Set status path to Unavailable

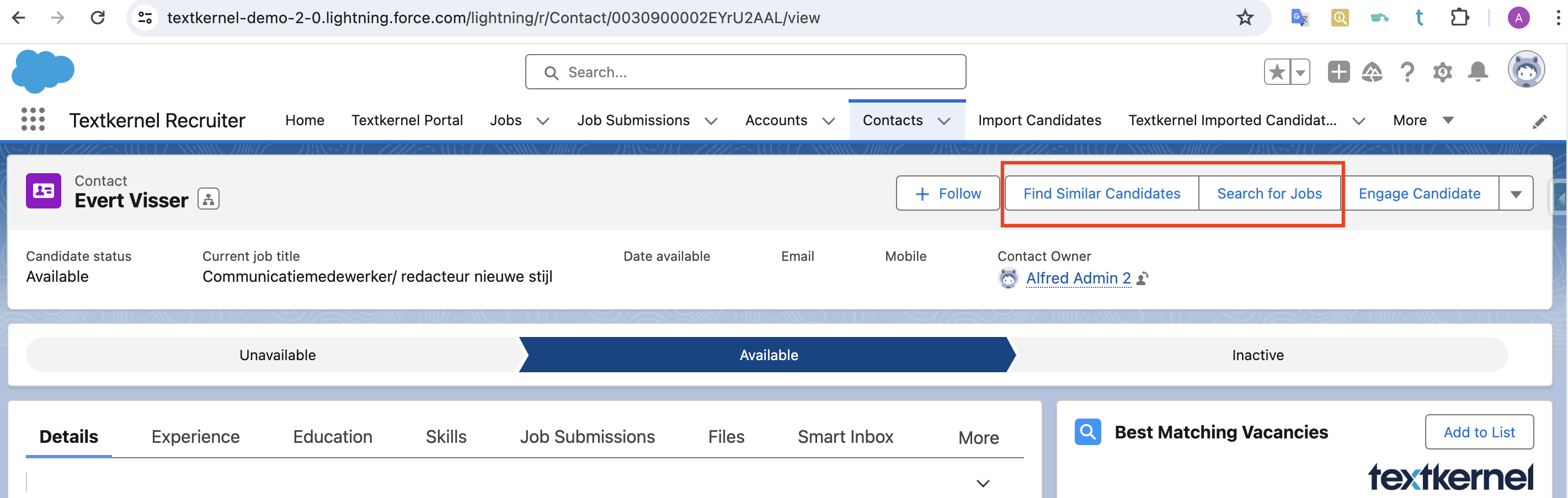tap(277, 355)
